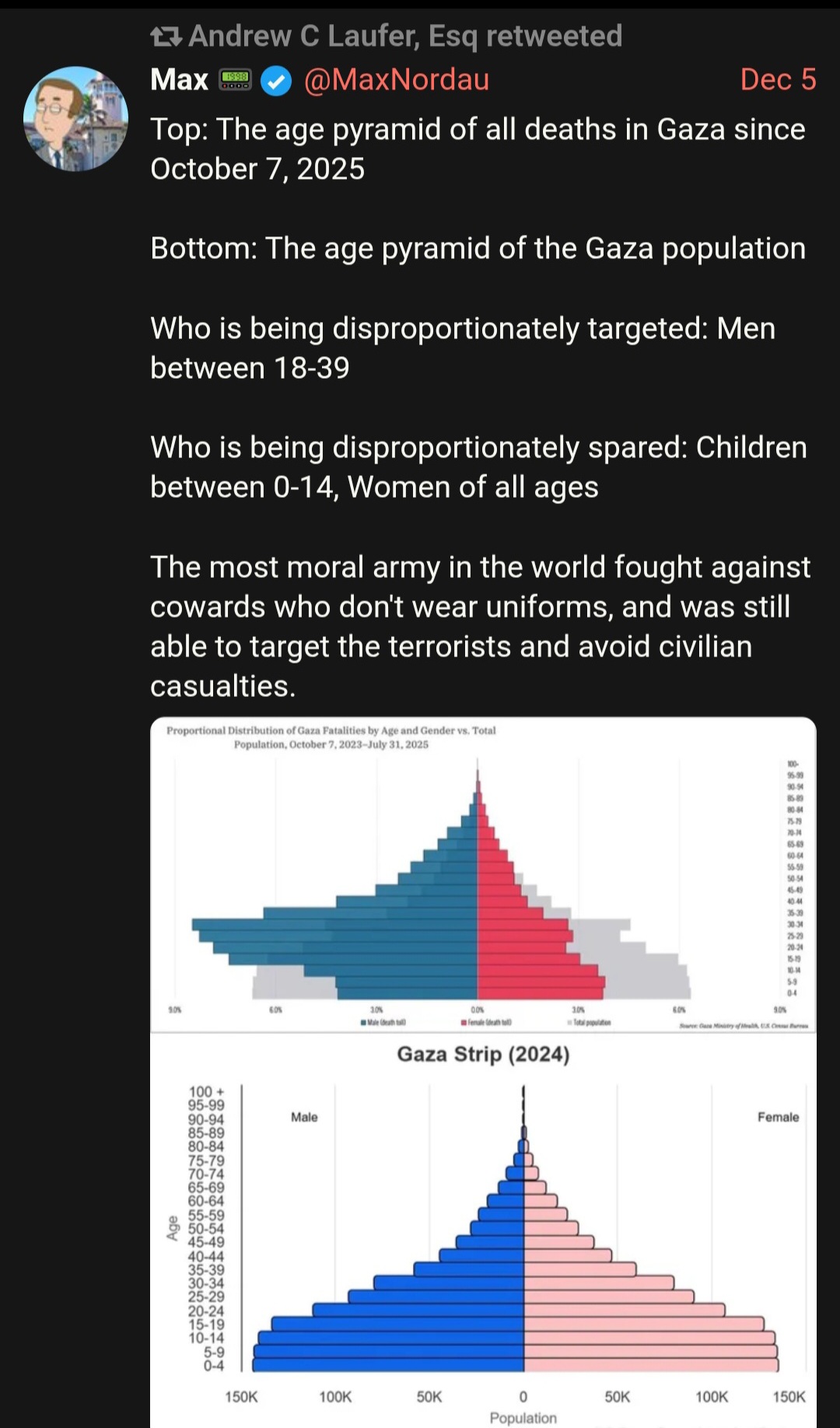Screen dimensions: 840x1428
Task: Tap the 'most moral army' paragraph
Action: [481, 626]
